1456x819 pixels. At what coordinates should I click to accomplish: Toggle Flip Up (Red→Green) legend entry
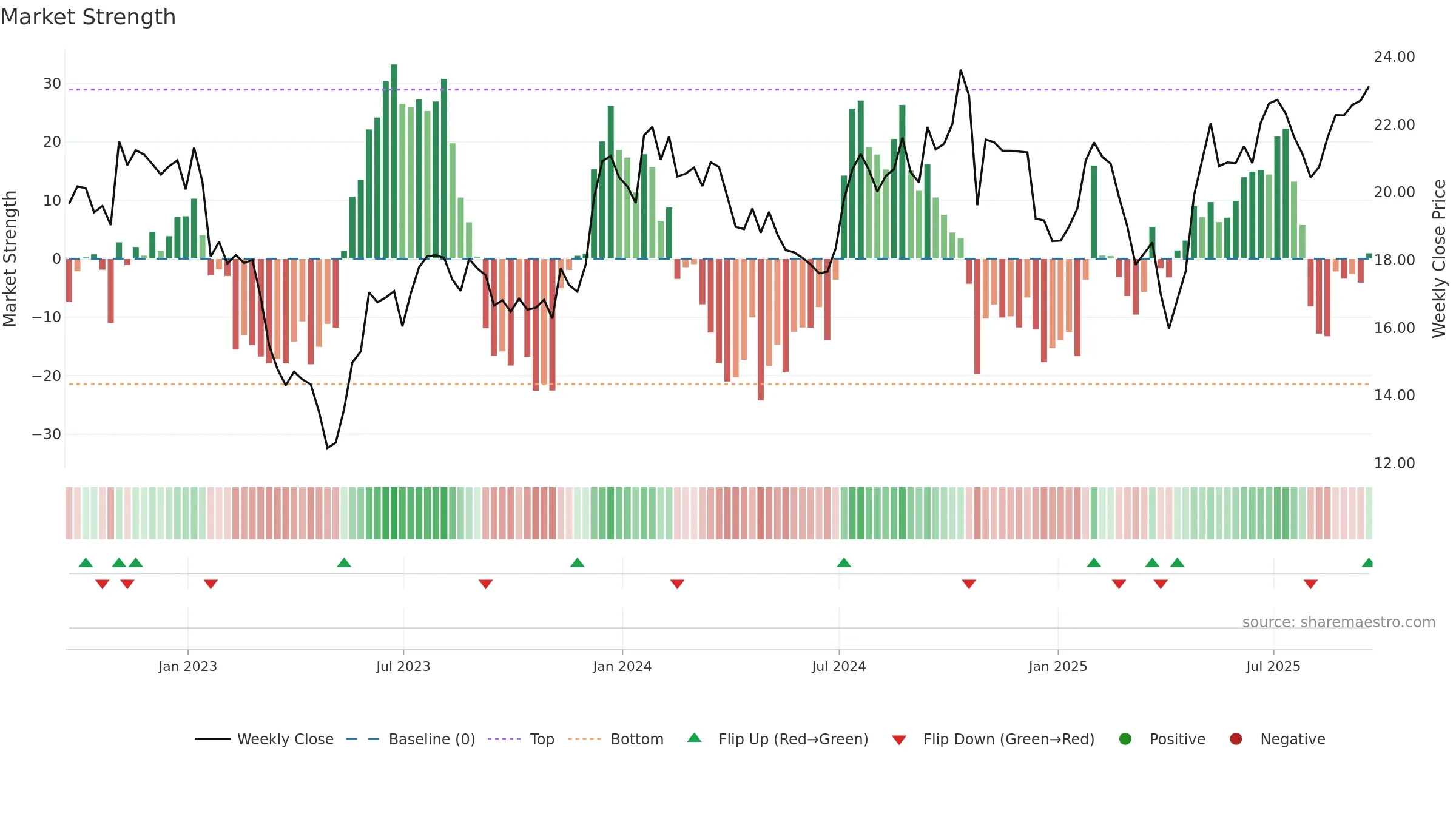[778, 739]
